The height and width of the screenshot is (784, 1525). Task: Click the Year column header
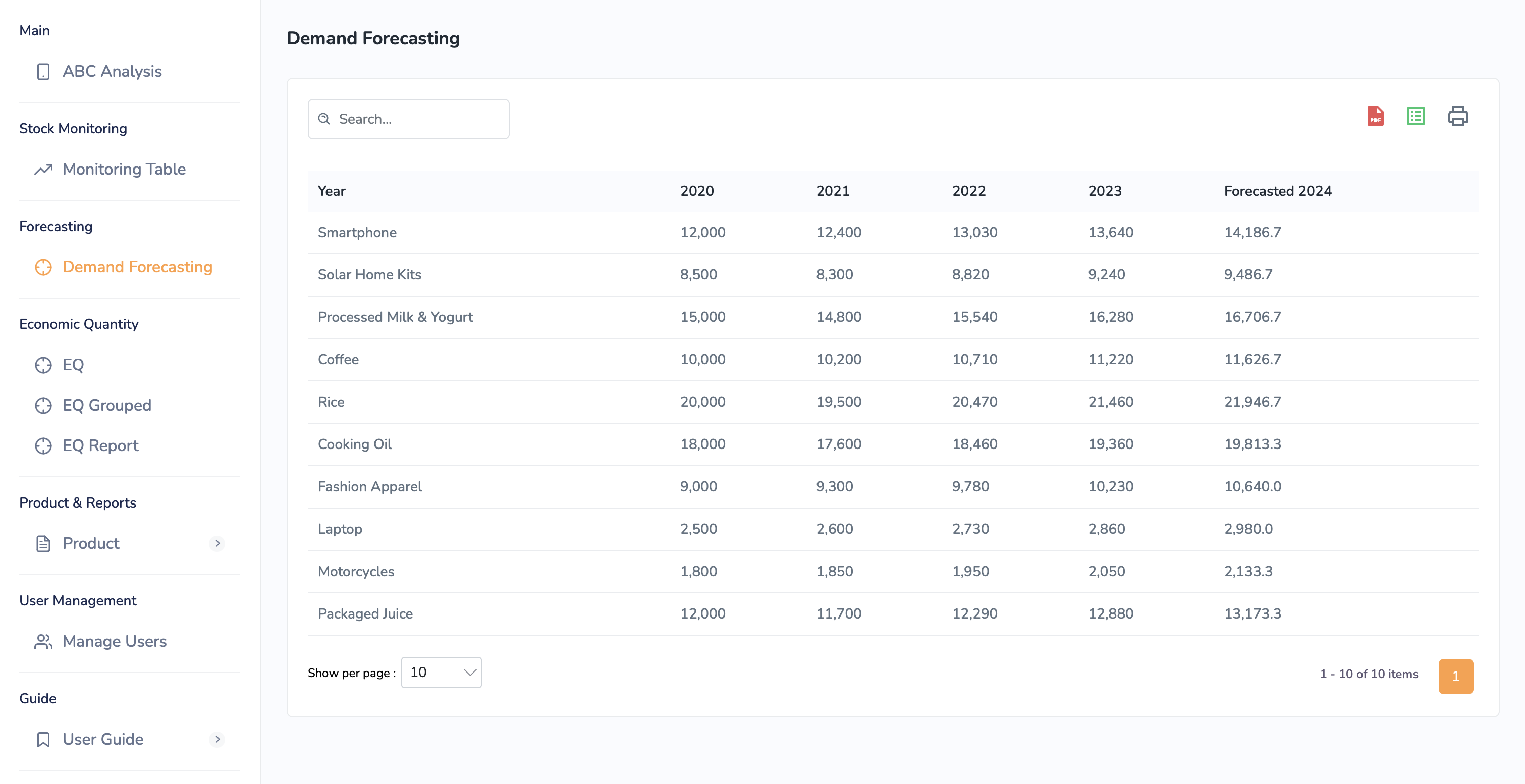click(x=332, y=191)
